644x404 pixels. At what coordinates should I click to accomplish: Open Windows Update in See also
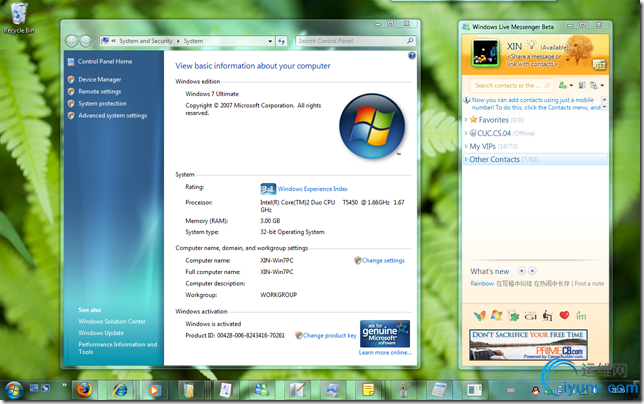pyautogui.click(x=101, y=333)
